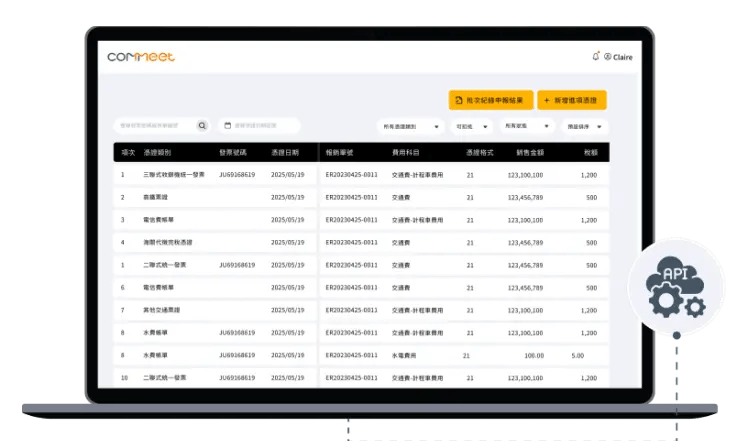Open notifications with the bell icon

pyautogui.click(x=595, y=56)
